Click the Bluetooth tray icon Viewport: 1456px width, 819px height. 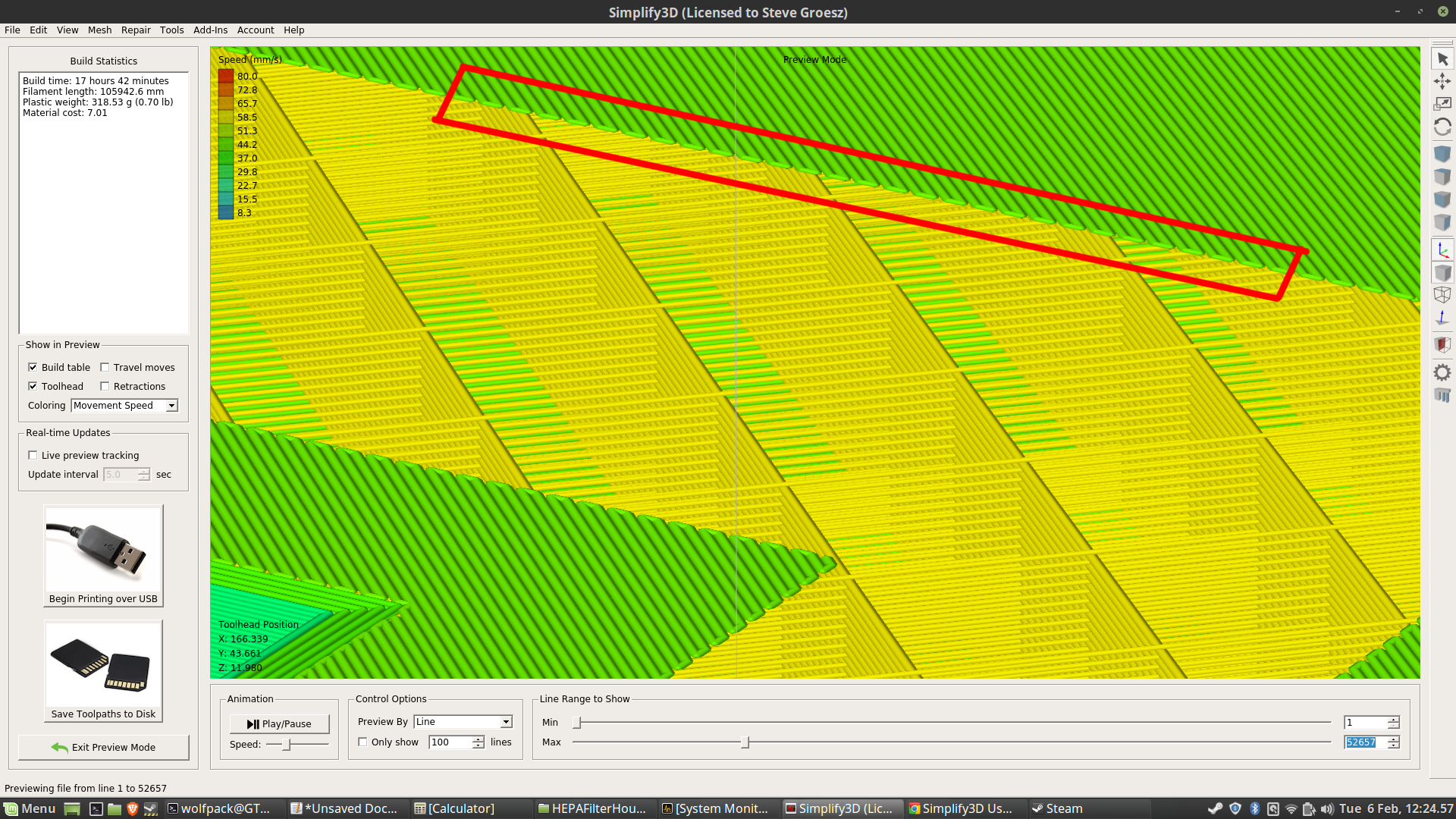tap(1254, 808)
